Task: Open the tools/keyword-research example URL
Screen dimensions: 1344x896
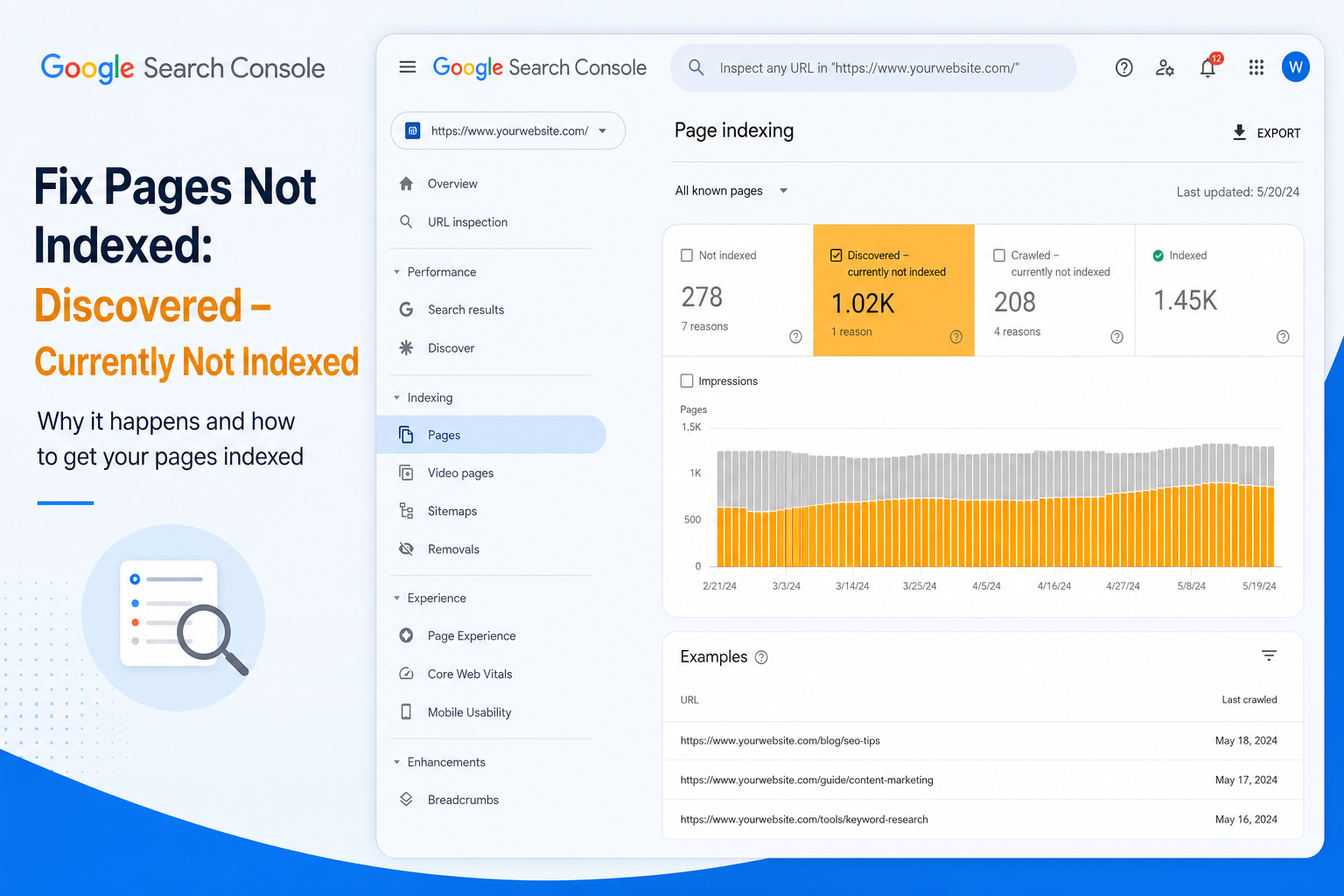Action: (x=804, y=819)
